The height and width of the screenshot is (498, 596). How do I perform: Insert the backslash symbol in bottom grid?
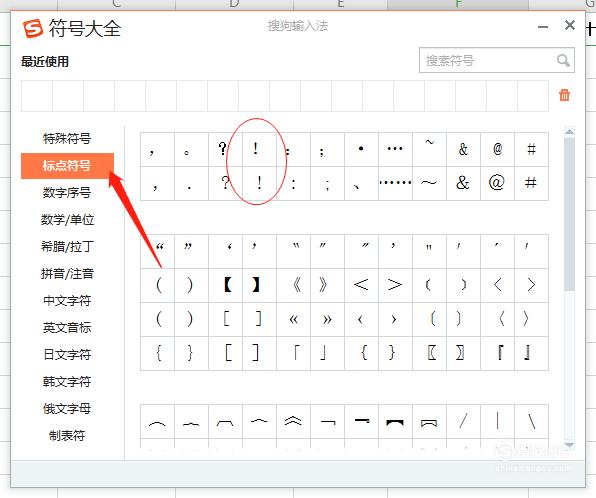531,421
